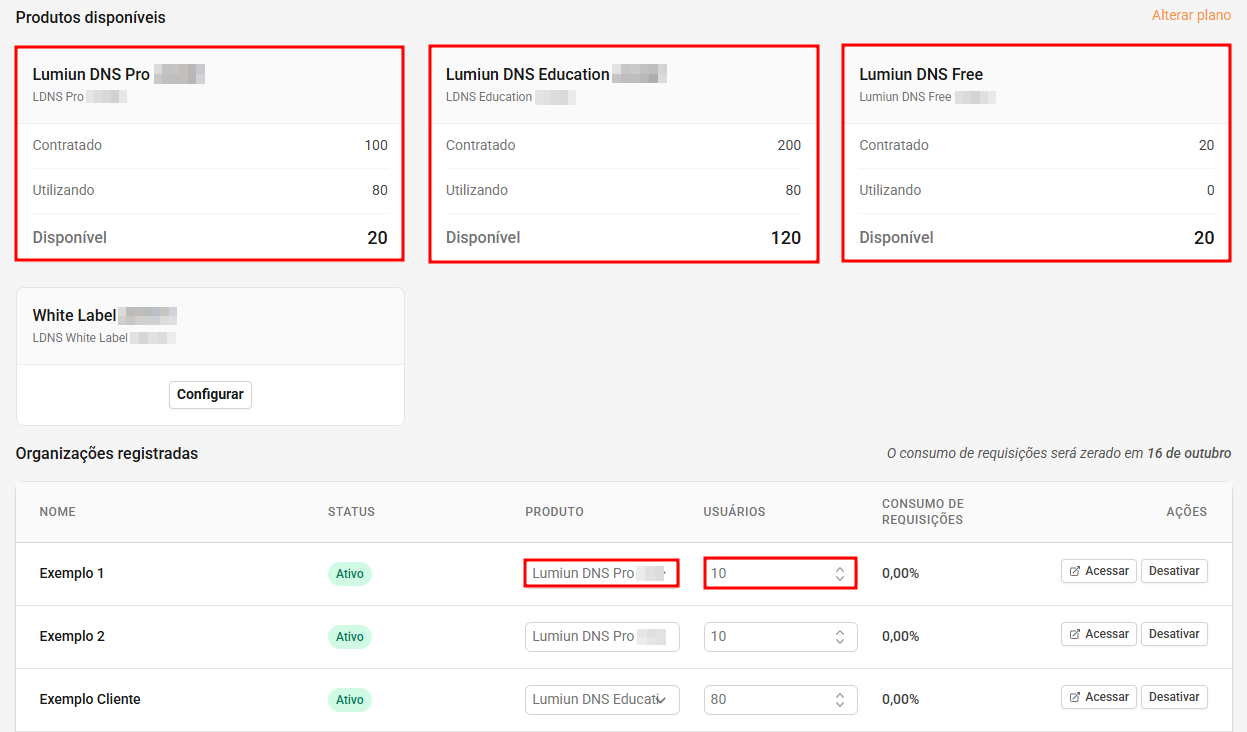Click the Exemplo Cliente organization name

coord(90,699)
